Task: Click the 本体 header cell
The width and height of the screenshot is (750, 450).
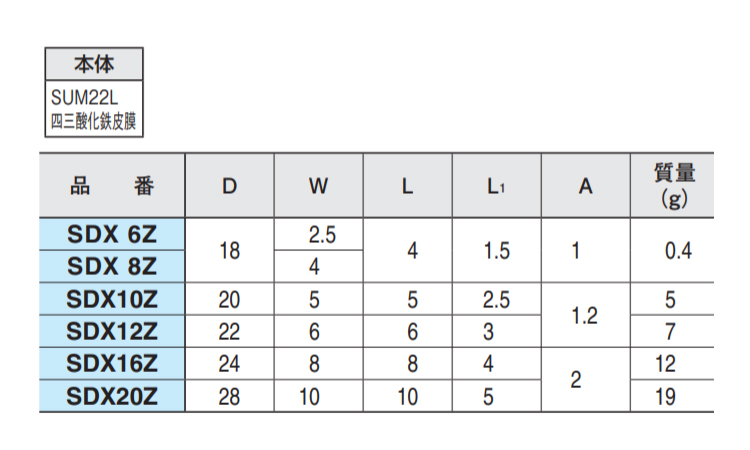Action: click(94, 65)
